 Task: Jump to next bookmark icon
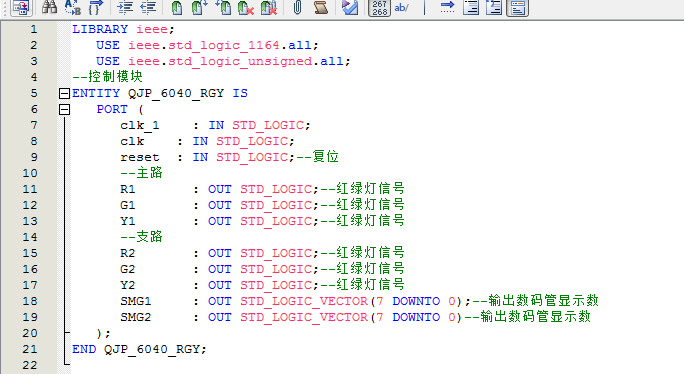click(199, 7)
